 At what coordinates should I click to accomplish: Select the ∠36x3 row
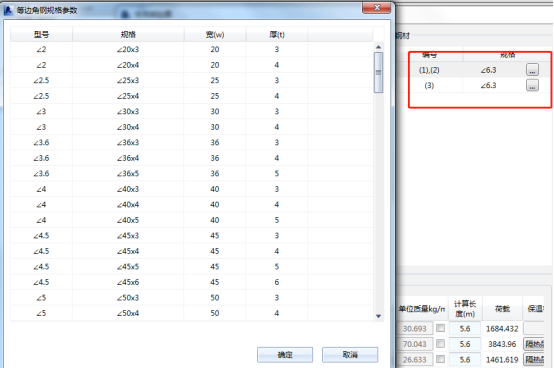pos(191,143)
